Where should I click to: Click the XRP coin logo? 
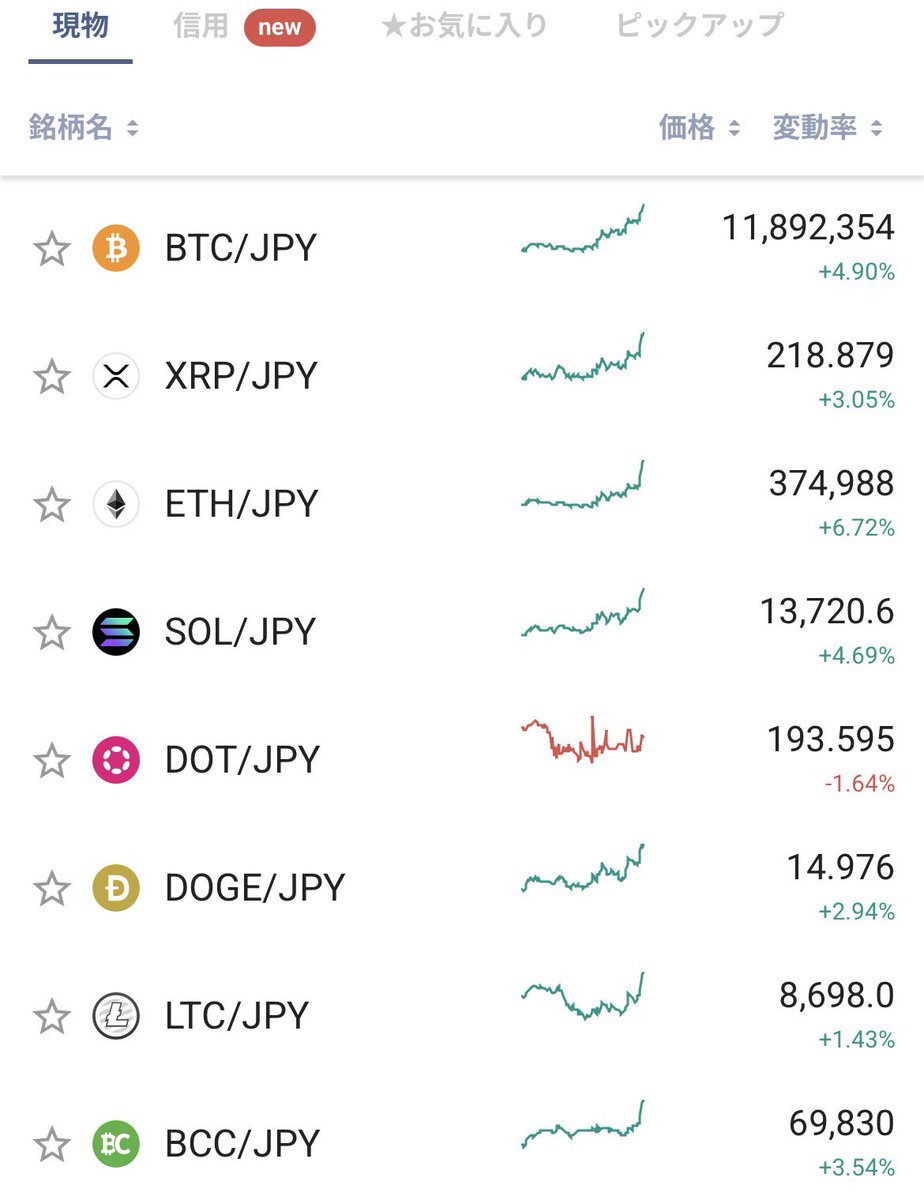116,376
